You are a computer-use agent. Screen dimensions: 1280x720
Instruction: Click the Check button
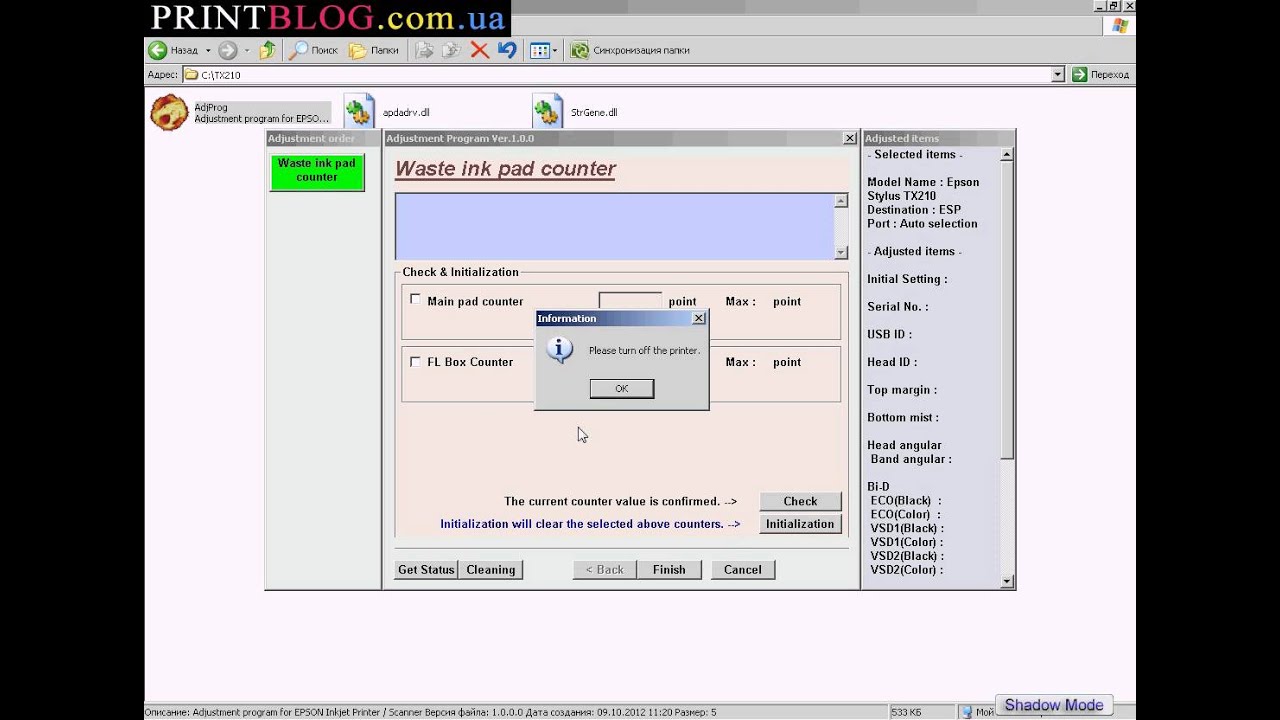pyautogui.click(x=800, y=501)
